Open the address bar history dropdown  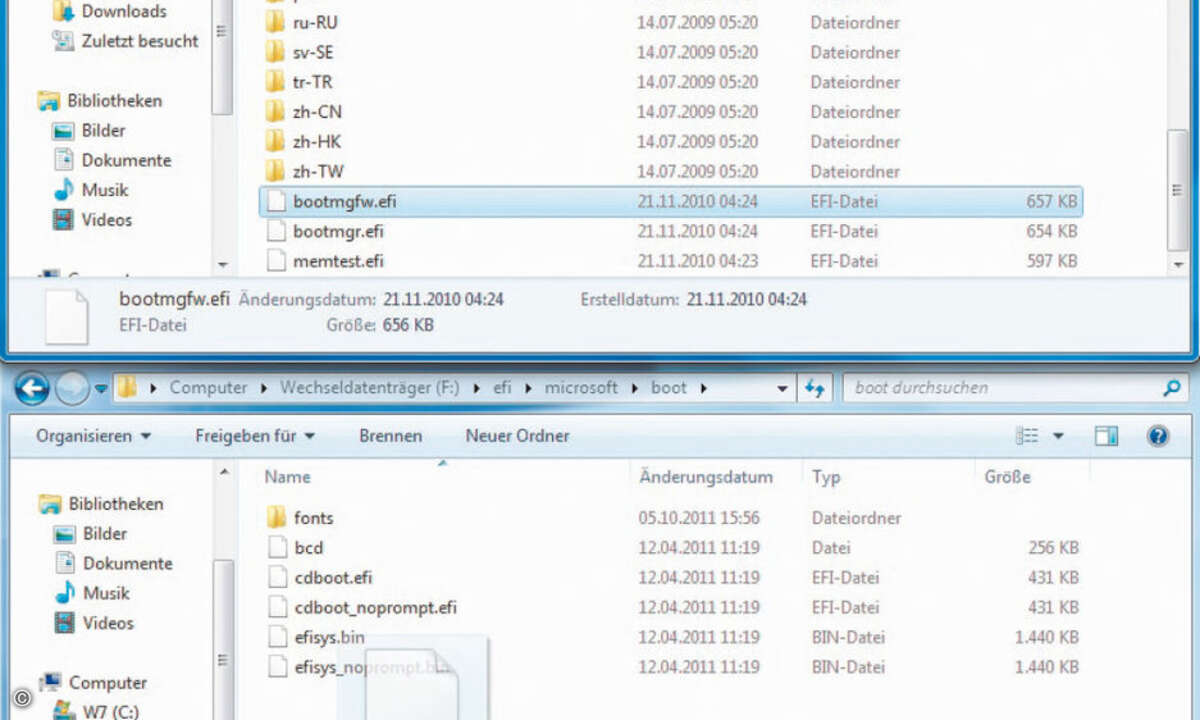(x=782, y=388)
